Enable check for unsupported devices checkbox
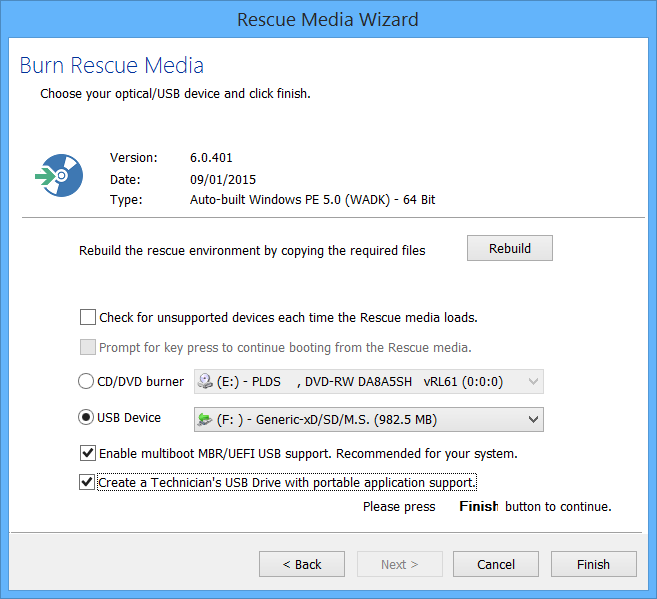 [x=88, y=318]
